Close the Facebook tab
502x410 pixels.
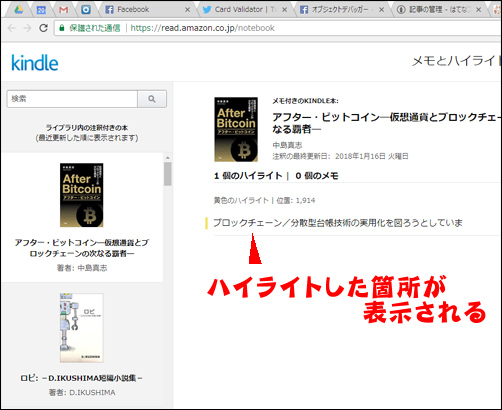188,10
